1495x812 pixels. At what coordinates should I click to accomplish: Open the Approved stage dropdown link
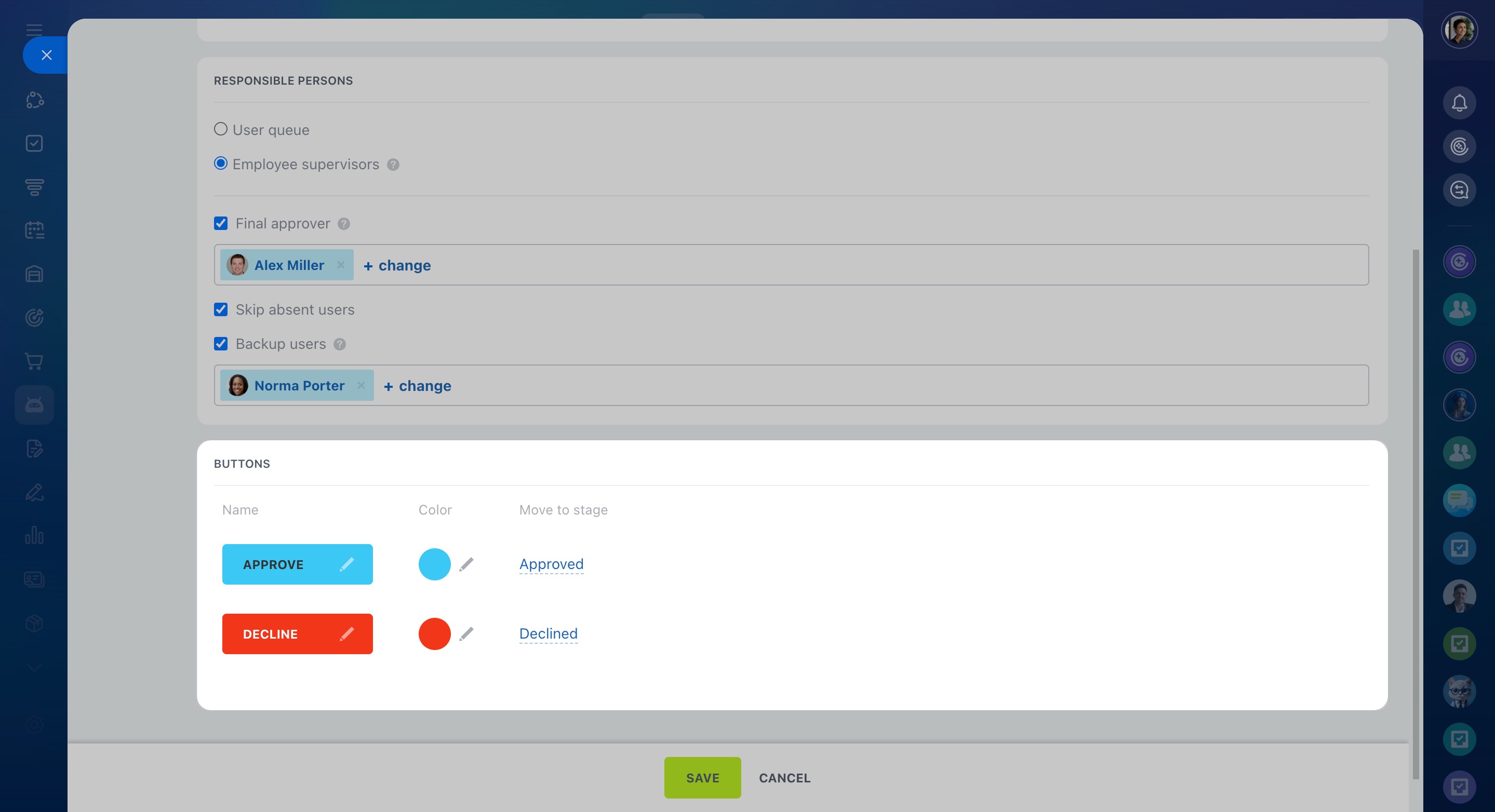point(551,564)
